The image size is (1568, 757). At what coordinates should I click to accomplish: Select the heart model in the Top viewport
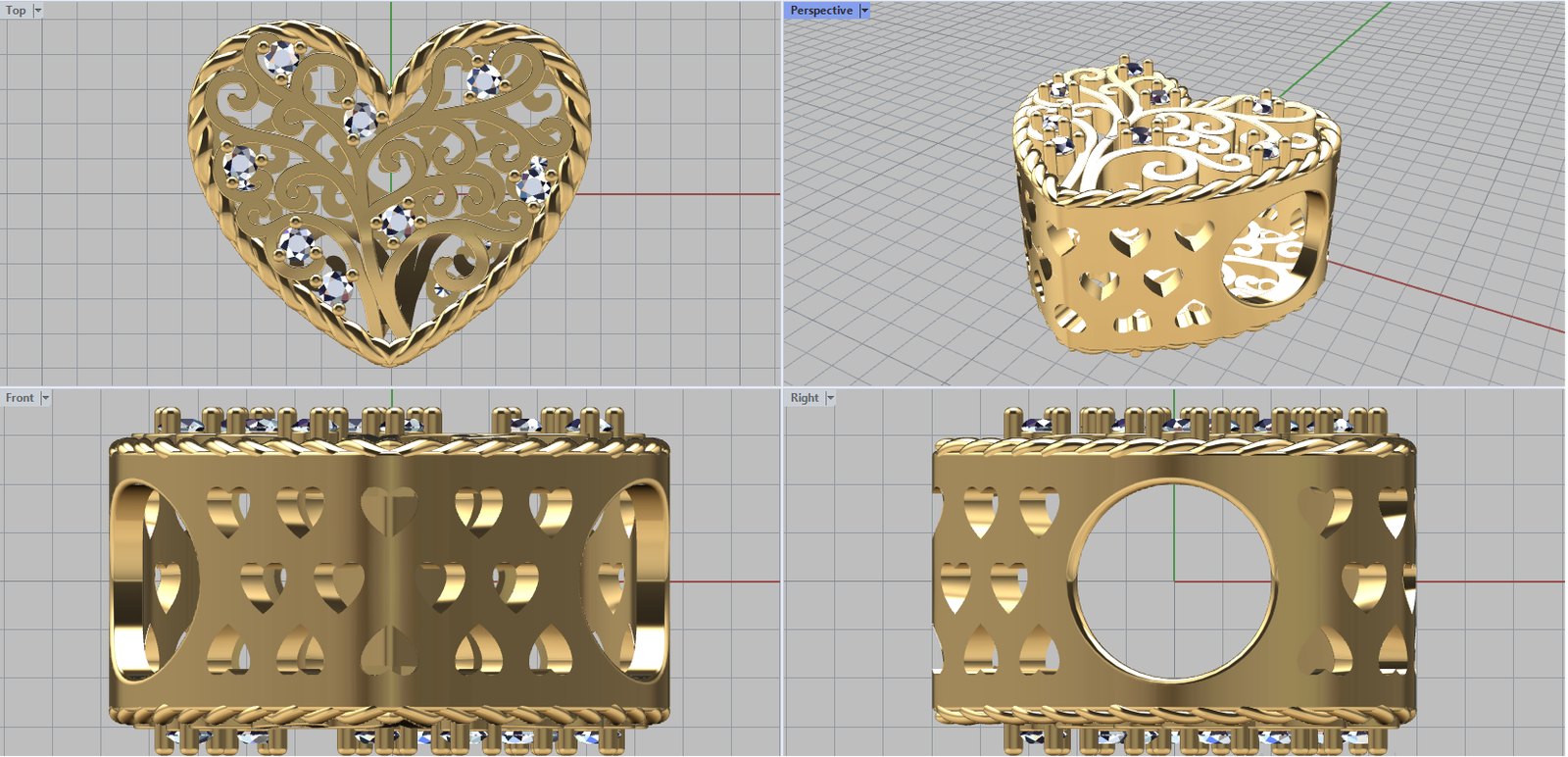(x=390, y=192)
